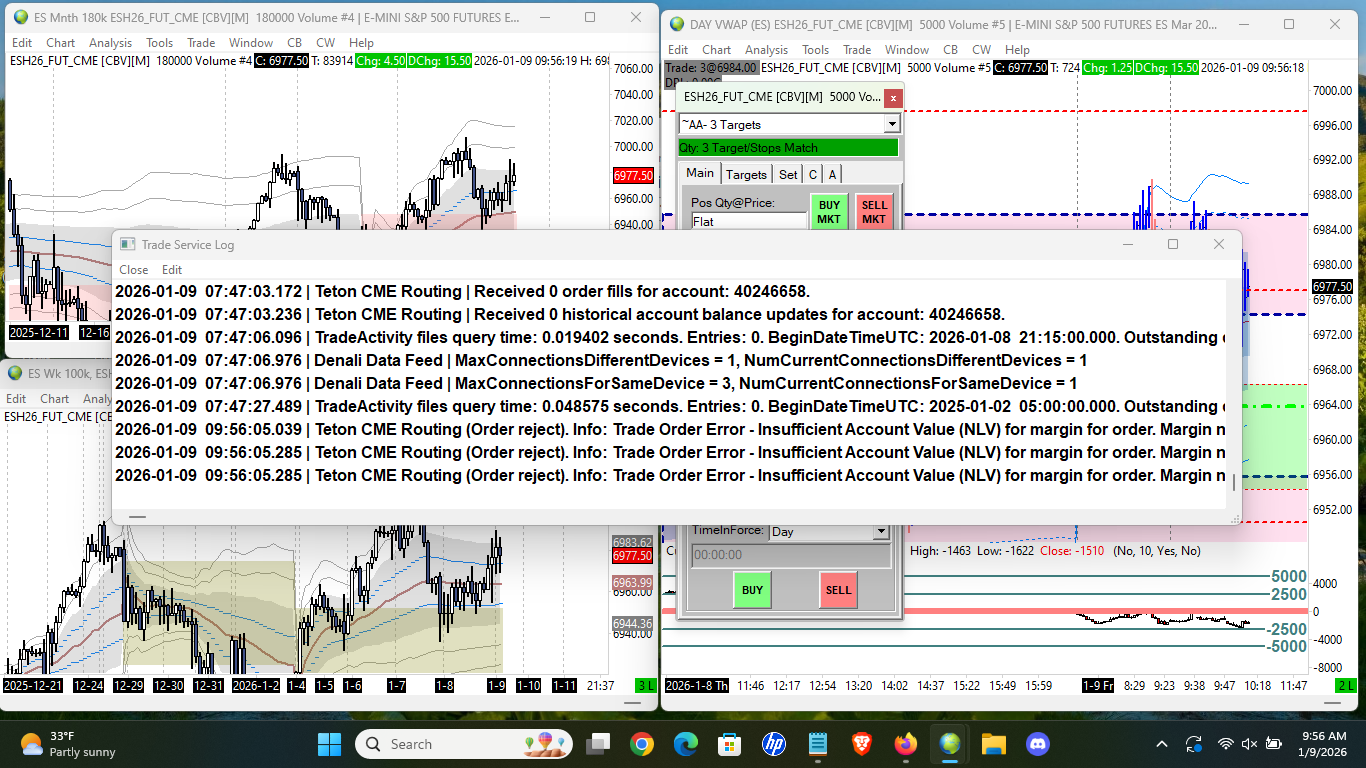1366x768 pixels.
Task: Click the green Qty: 3 Target/Stops Match bar
Action: tap(788, 147)
